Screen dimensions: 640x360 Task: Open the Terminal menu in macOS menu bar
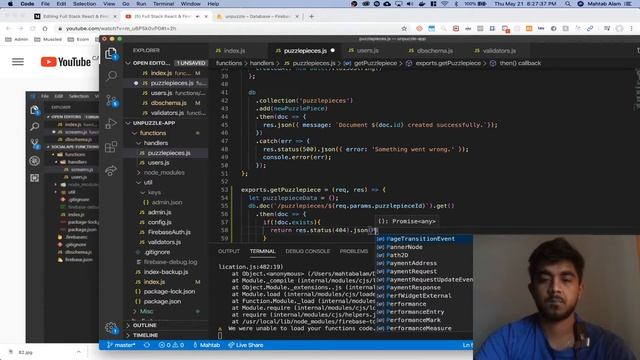pyautogui.click(x=163, y=4)
